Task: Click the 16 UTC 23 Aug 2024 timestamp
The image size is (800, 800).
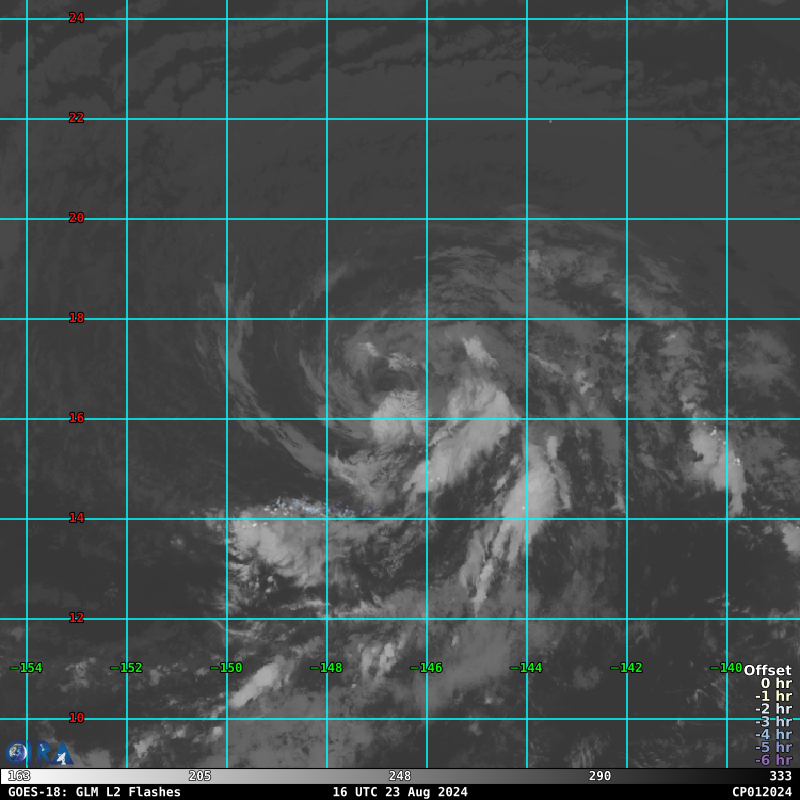Action: [x=400, y=792]
